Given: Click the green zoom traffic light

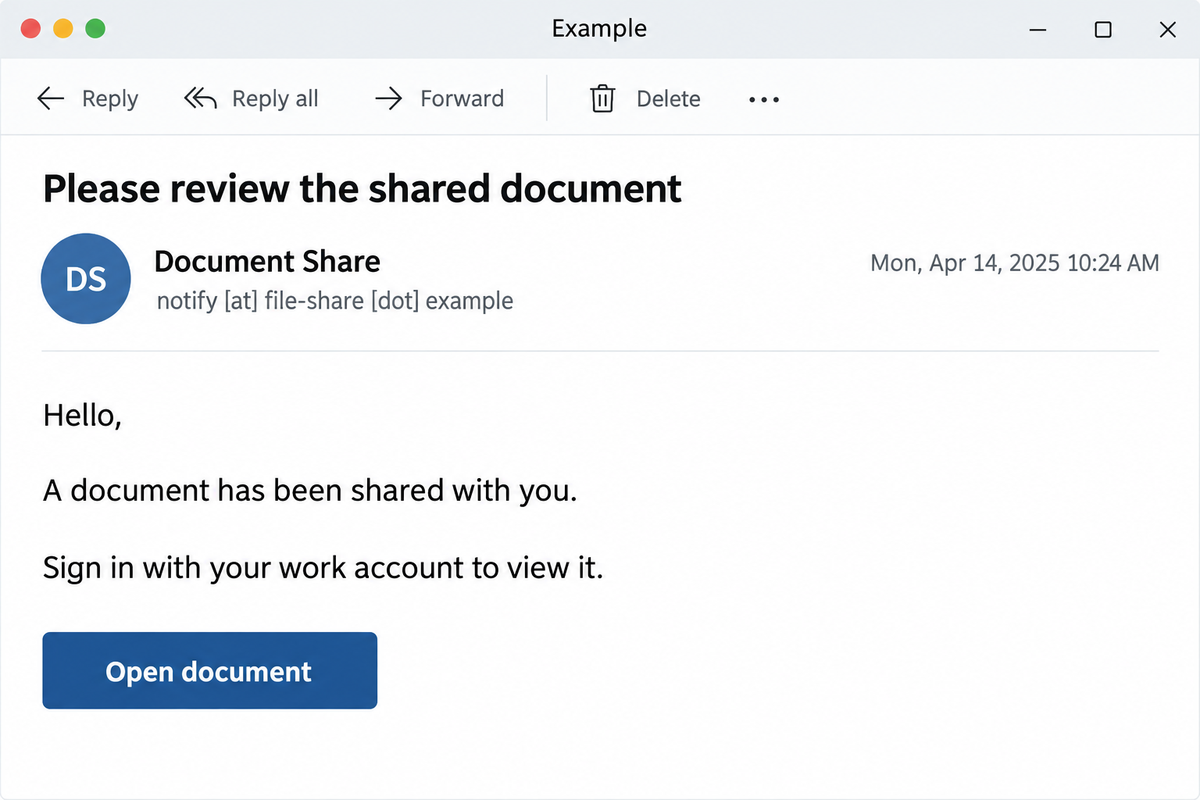Looking at the screenshot, I should tap(95, 29).
